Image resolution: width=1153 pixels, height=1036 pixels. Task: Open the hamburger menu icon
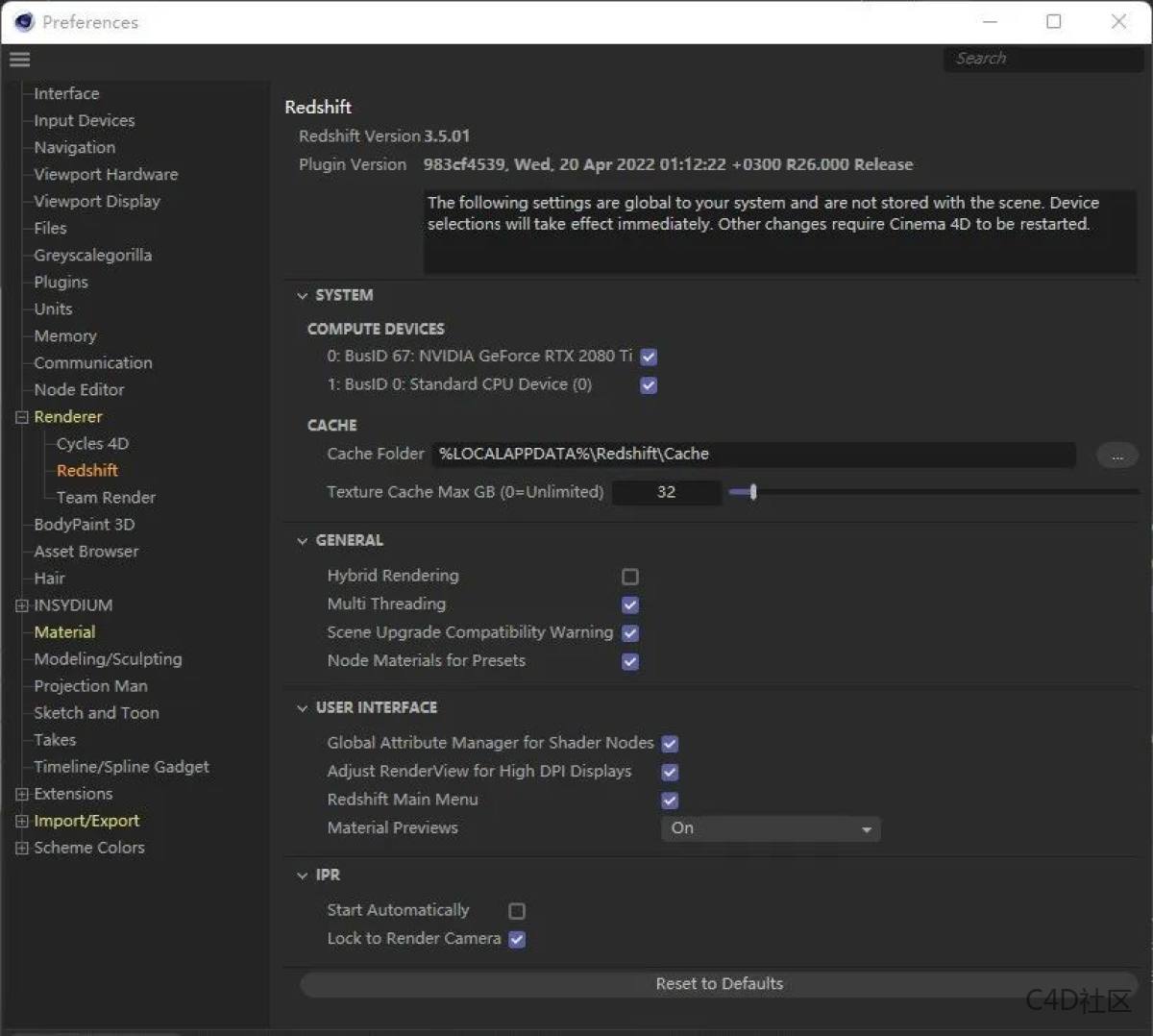(19, 60)
